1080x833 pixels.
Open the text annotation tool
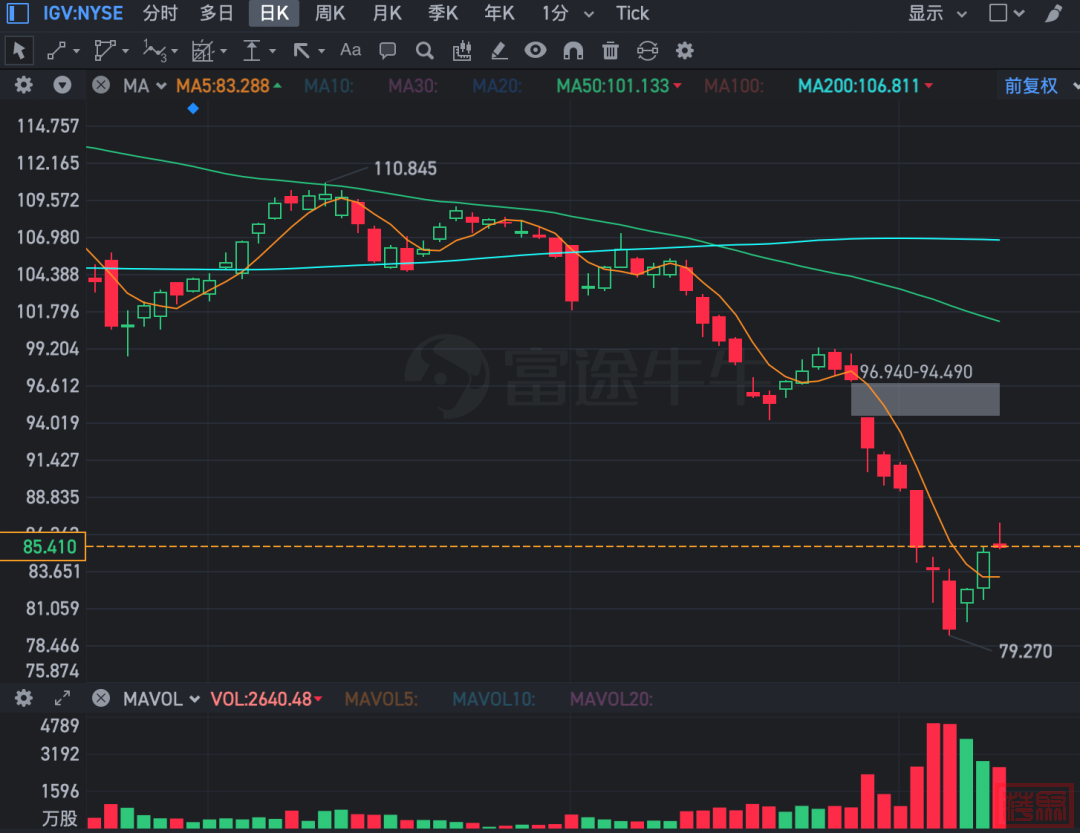[350, 50]
